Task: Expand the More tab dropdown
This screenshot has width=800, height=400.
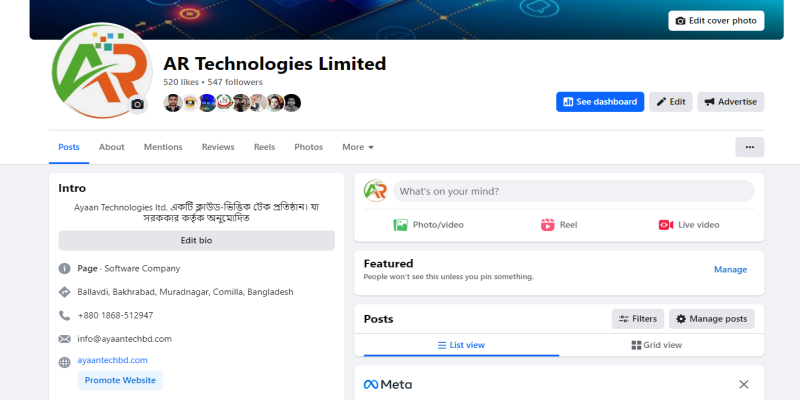Action: (358, 147)
